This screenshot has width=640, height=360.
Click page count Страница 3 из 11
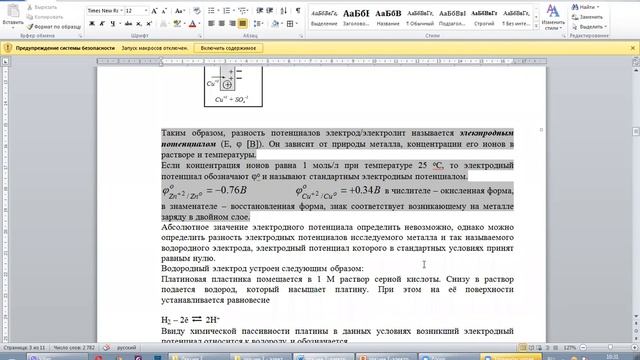[24, 348]
